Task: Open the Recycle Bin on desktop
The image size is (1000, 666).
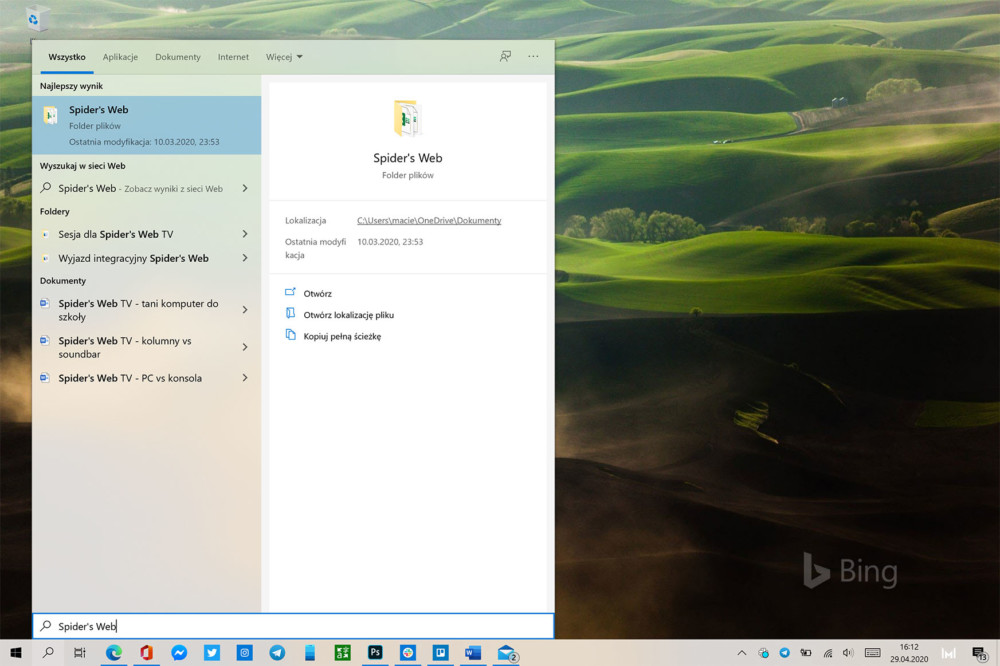Action: click(36, 18)
